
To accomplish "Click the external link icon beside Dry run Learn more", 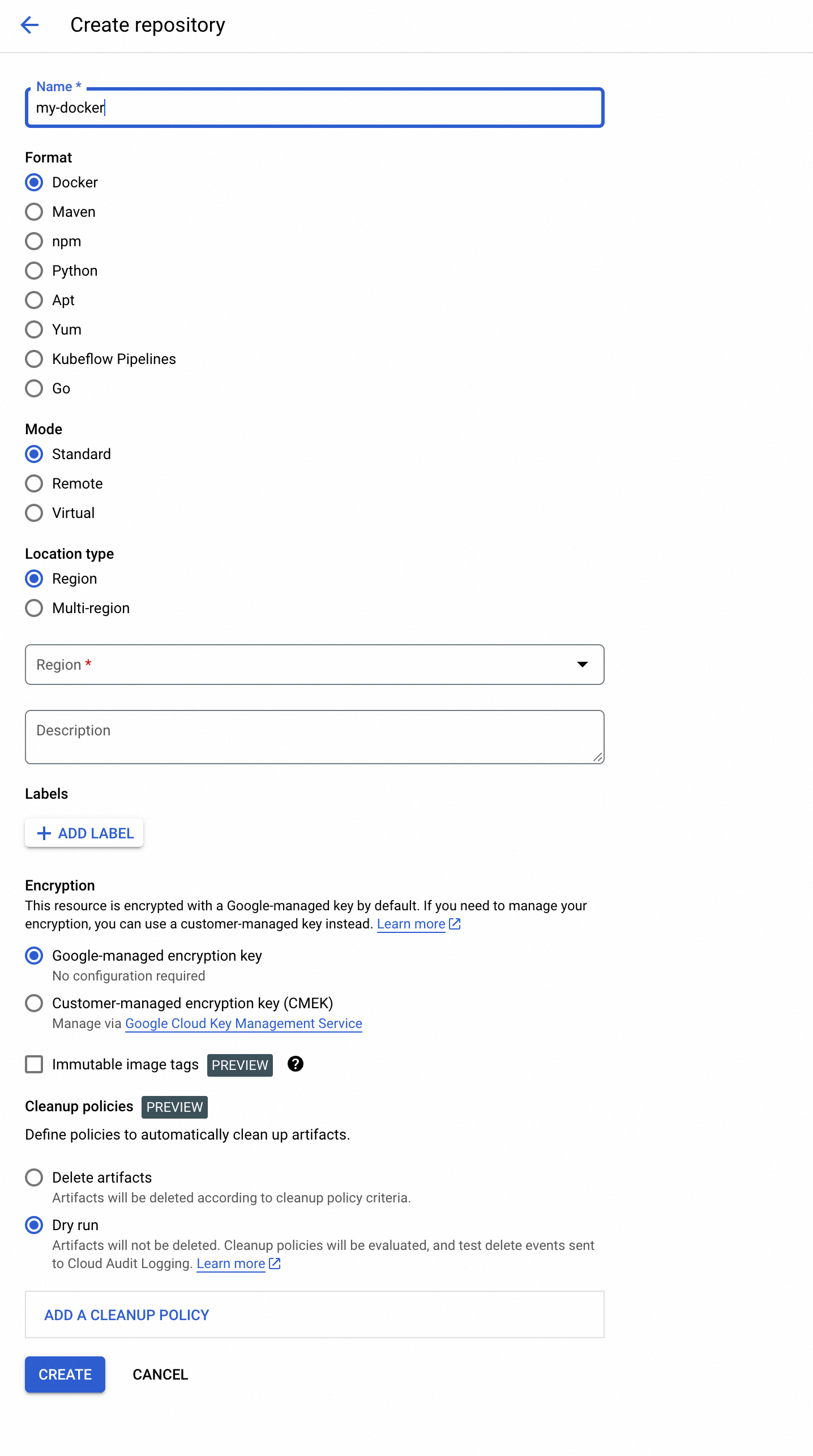I will click(275, 1264).
